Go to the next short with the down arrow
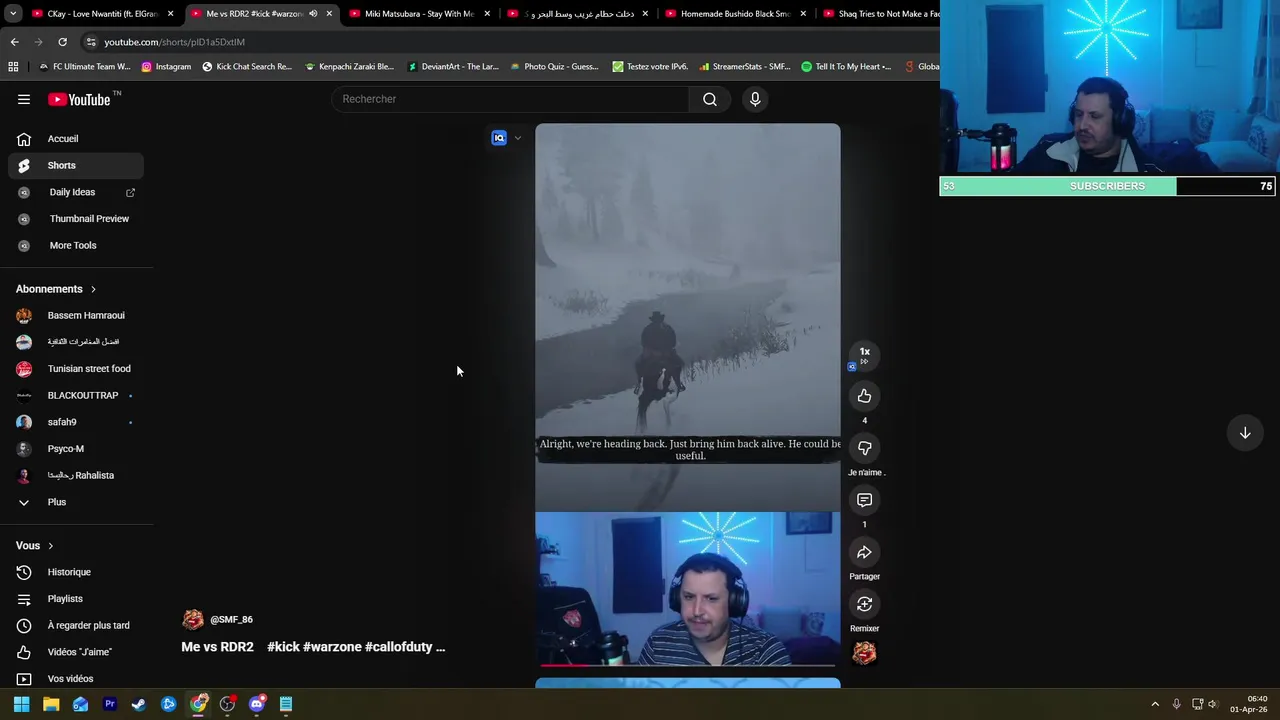Viewport: 1280px width, 720px height. pyautogui.click(x=1245, y=433)
